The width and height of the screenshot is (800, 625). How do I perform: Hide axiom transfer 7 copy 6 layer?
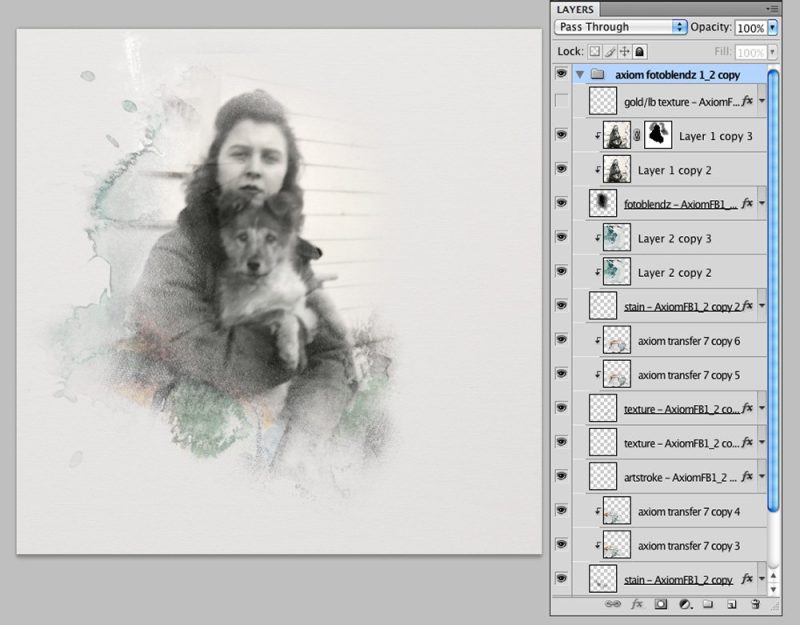pyautogui.click(x=562, y=340)
